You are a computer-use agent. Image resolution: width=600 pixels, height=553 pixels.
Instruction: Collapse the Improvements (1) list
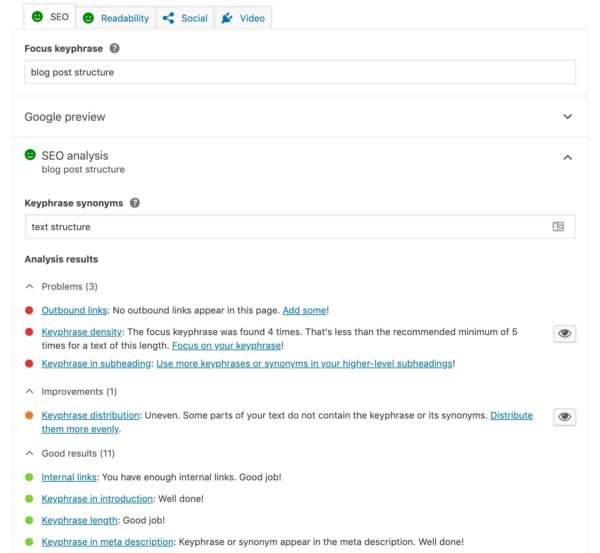(29, 391)
